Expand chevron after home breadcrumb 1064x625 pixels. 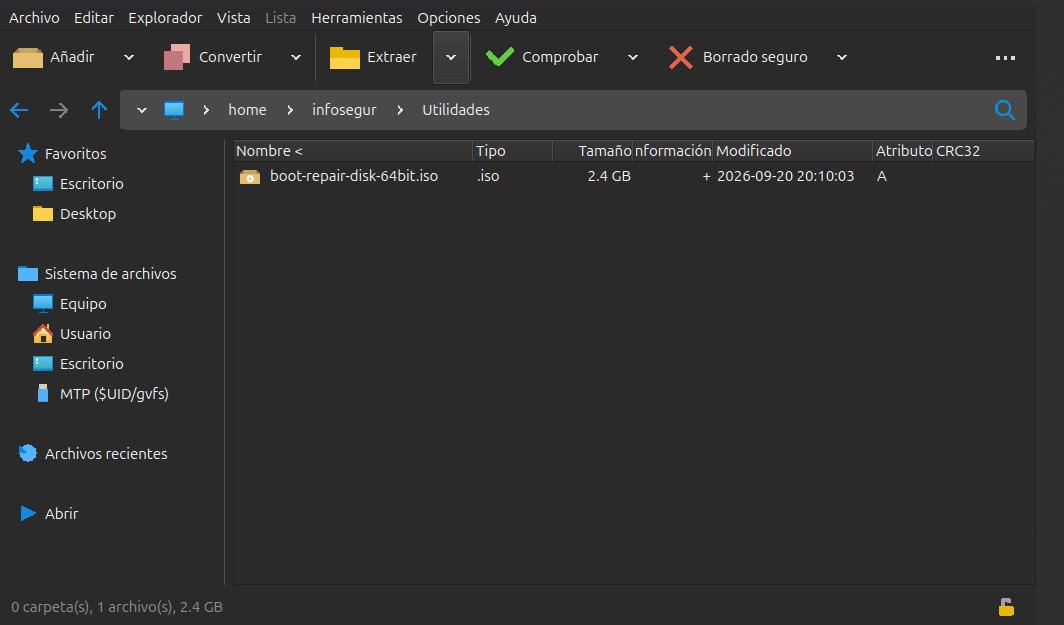290,110
